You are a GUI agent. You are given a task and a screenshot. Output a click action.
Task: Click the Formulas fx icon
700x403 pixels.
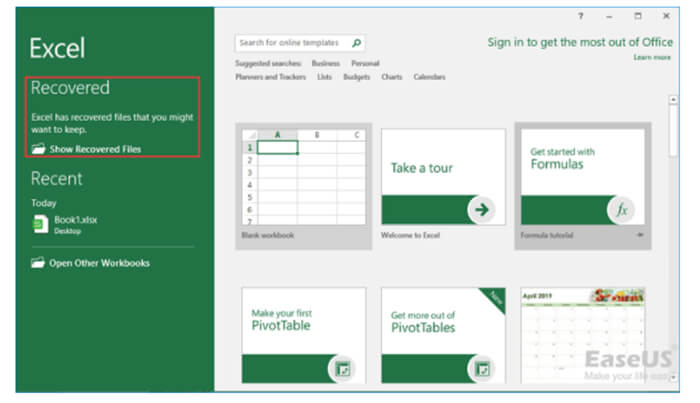(x=621, y=209)
